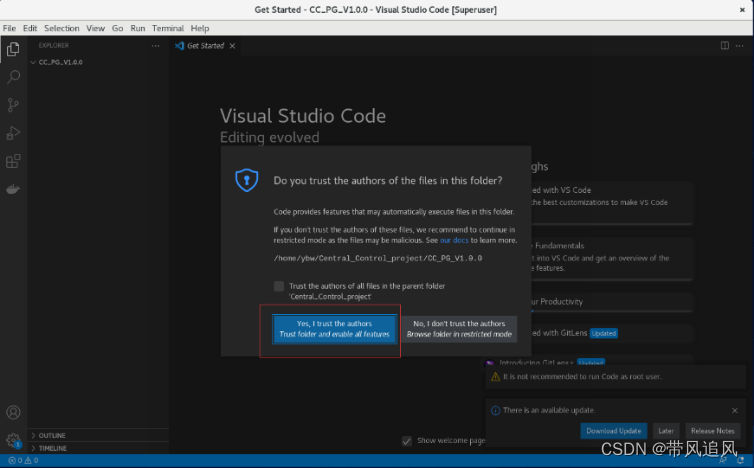Open the Run and Debug icon
754x468 pixels.
(x=13, y=133)
